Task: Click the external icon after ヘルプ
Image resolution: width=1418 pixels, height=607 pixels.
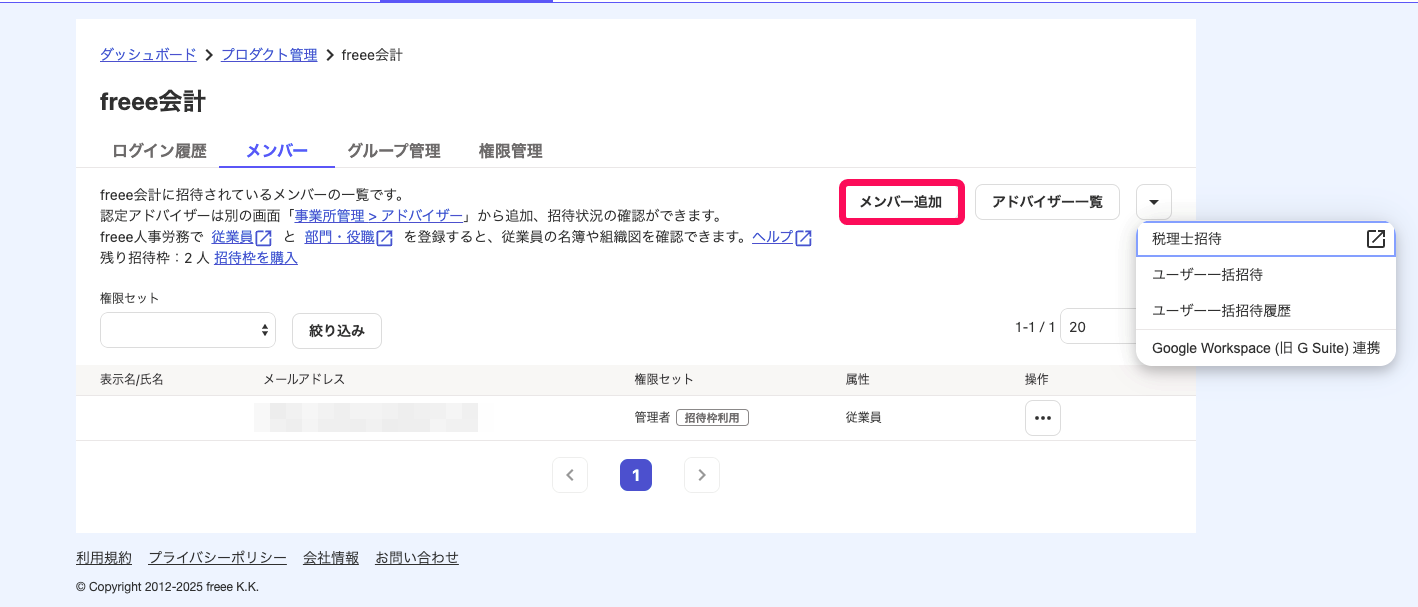Action: pos(803,238)
